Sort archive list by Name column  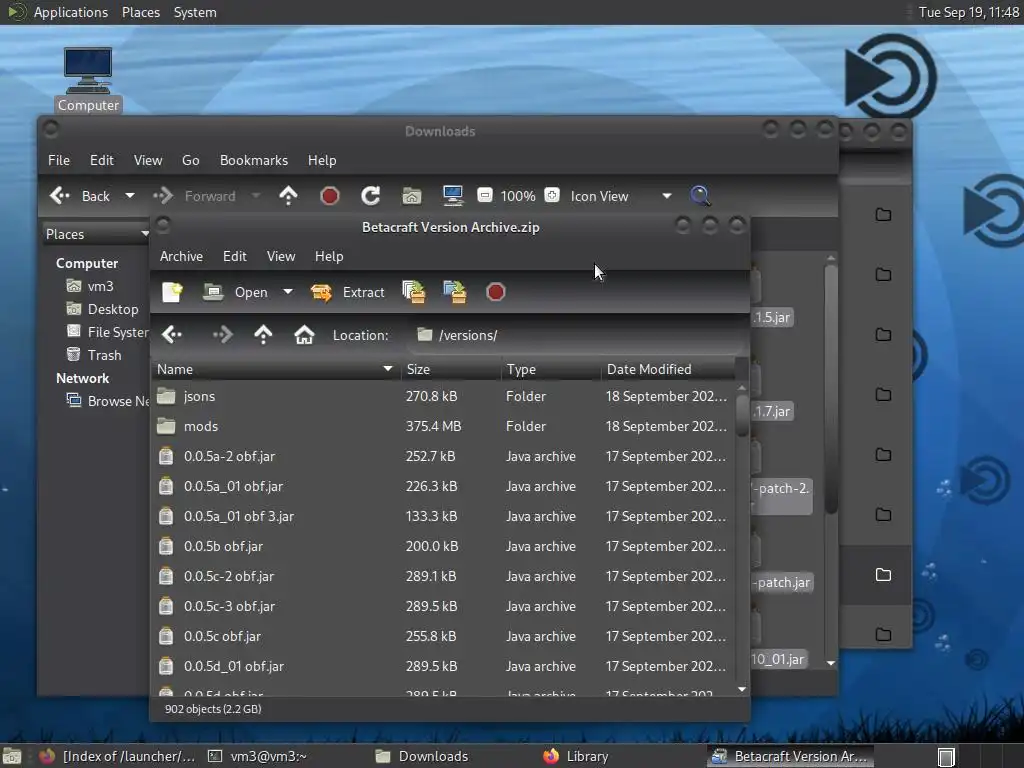click(x=276, y=370)
